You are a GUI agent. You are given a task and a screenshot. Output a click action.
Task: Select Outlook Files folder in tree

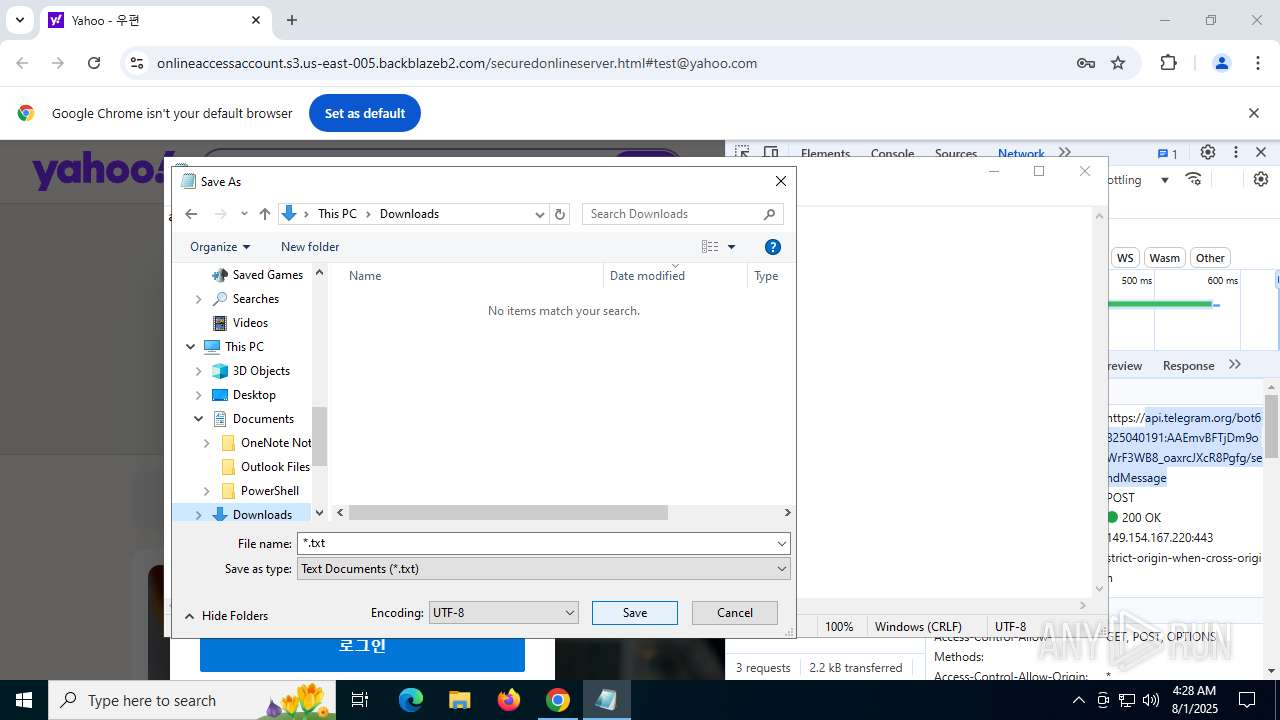275,467
